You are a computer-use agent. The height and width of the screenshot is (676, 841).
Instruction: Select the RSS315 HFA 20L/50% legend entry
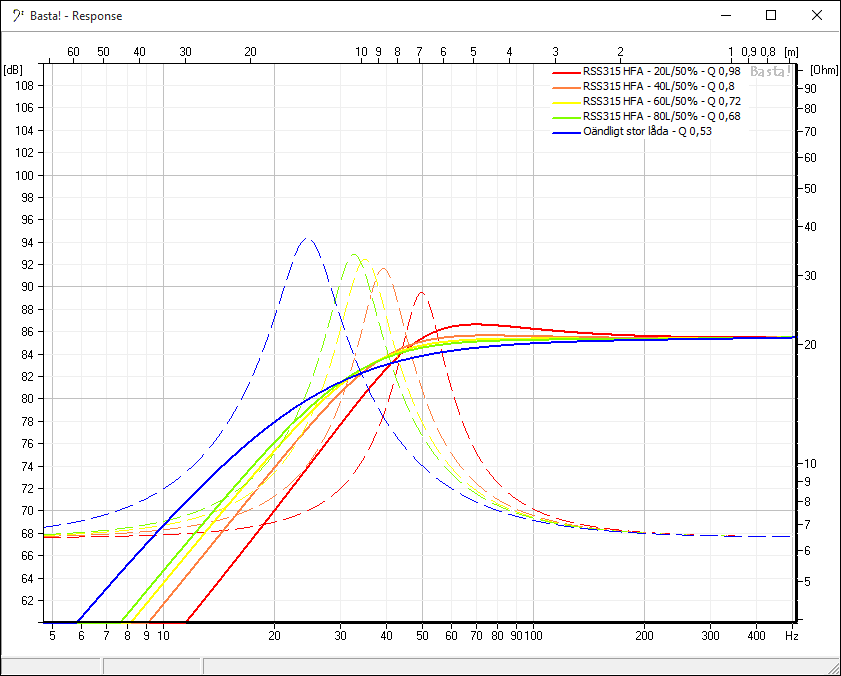(661, 72)
